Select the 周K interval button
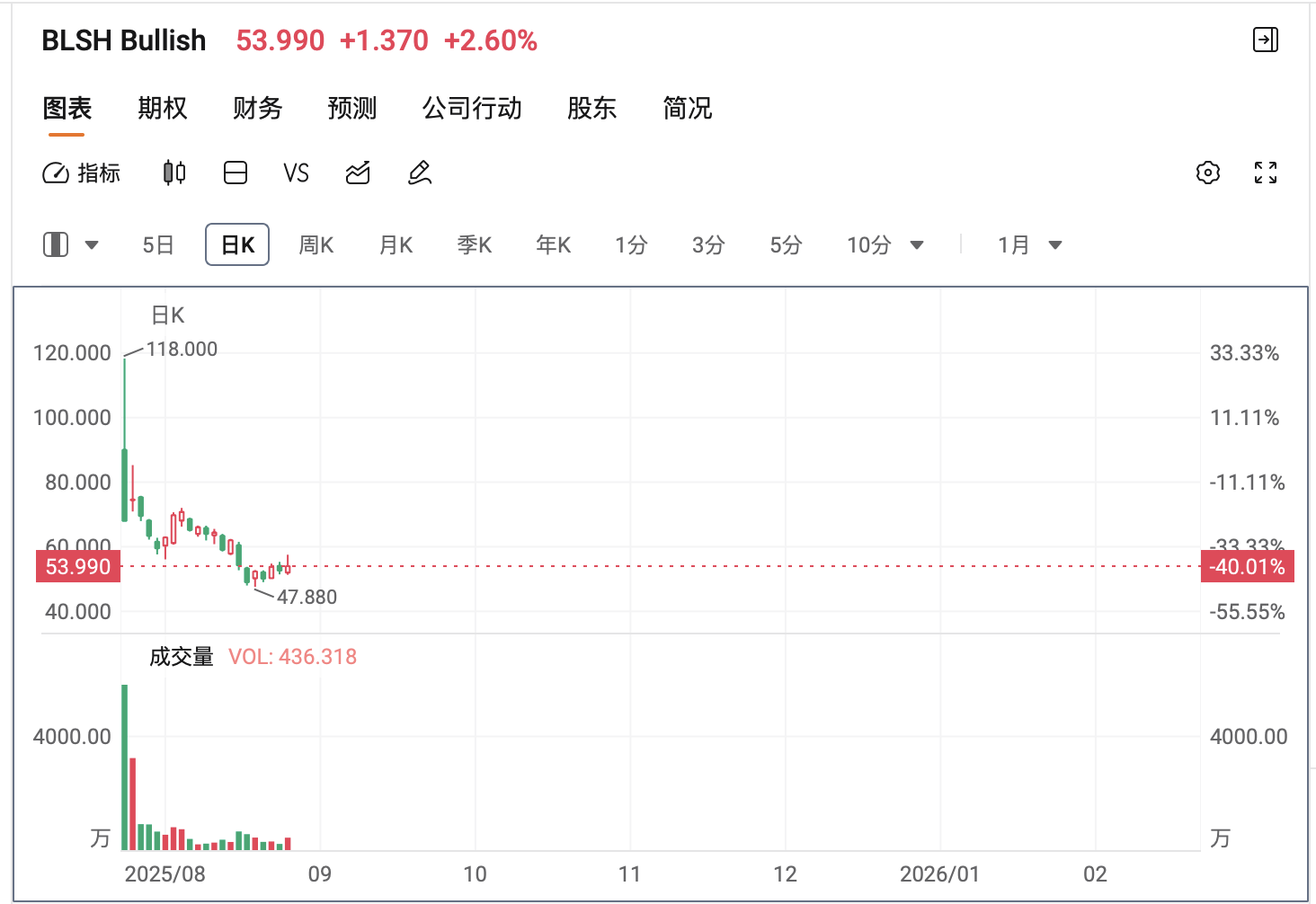Image resolution: width=1316 pixels, height=904 pixels. click(x=316, y=244)
